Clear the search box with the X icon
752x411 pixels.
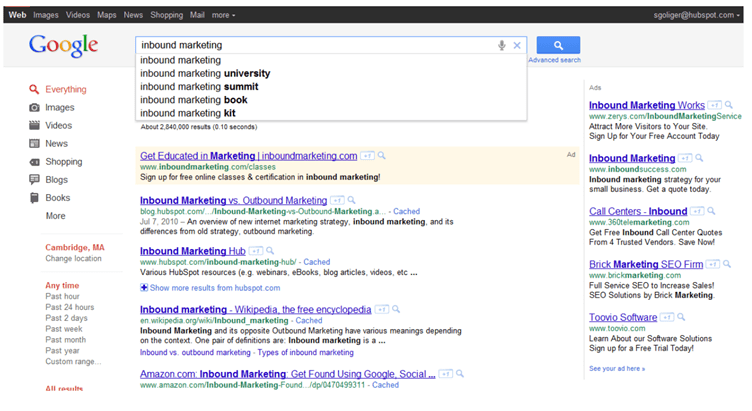click(x=517, y=46)
